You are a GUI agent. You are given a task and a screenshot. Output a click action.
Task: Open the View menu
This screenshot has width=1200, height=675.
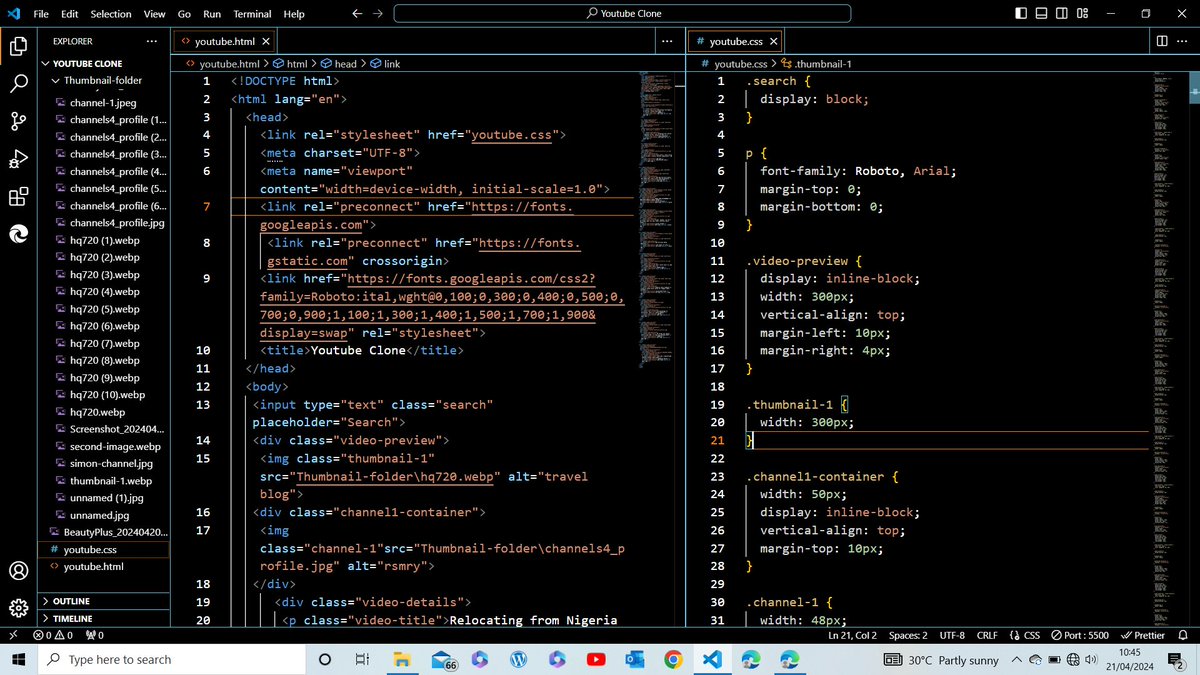point(154,14)
